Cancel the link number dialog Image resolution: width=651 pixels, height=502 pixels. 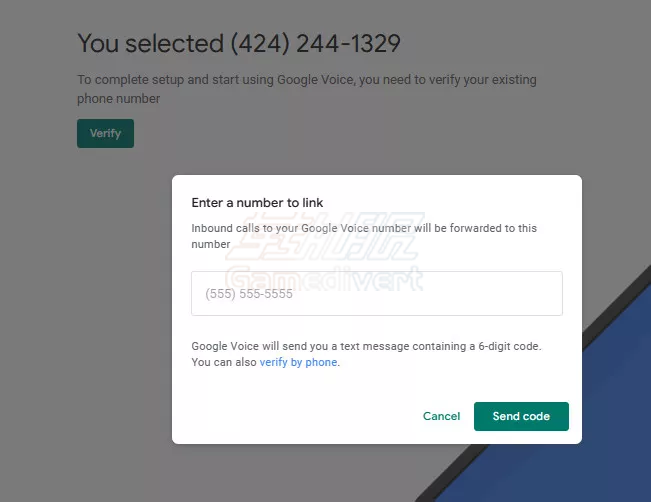click(441, 416)
